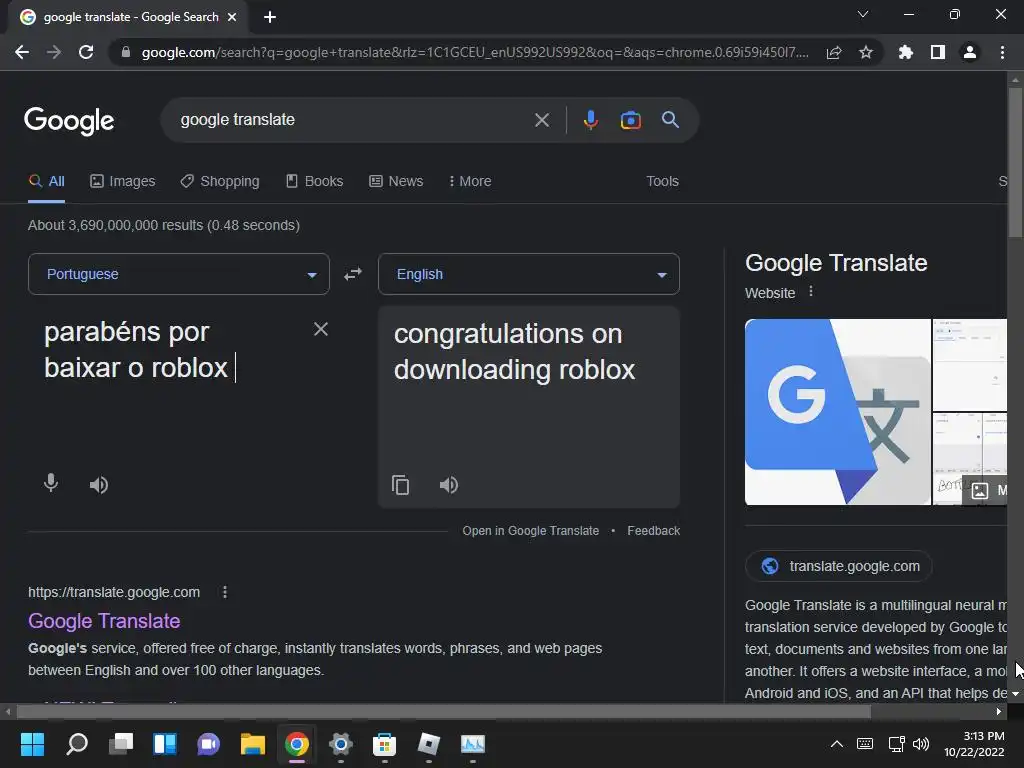This screenshot has height=768, width=1024.
Task: Expand the More search categories menu
Action: (470, 181)
